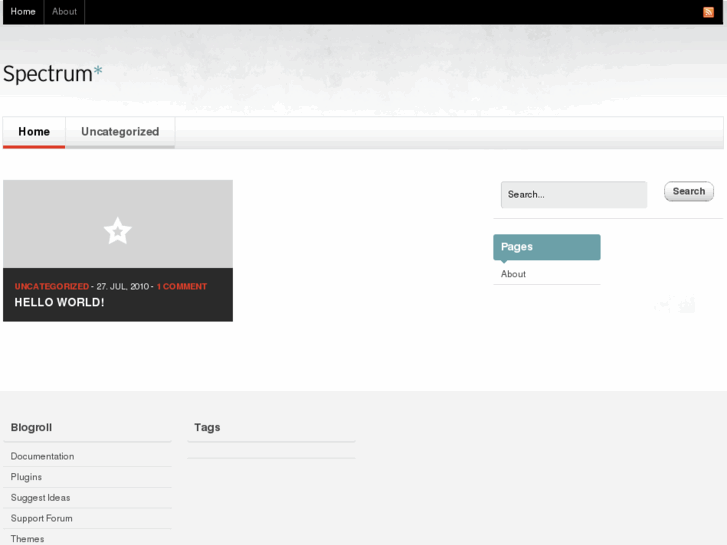The image size is (727, 545).
Task: Click the Search button
Action: click(x=689, y=191)
